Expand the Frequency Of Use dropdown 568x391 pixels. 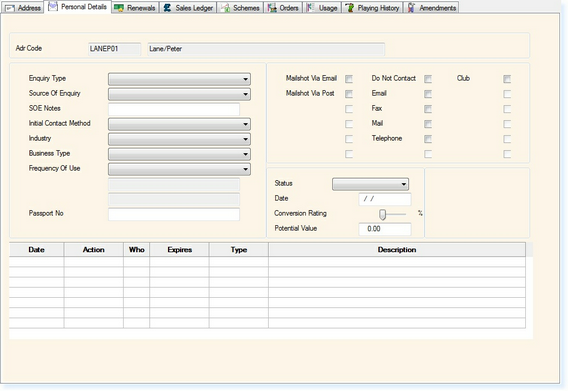[179, 169]
